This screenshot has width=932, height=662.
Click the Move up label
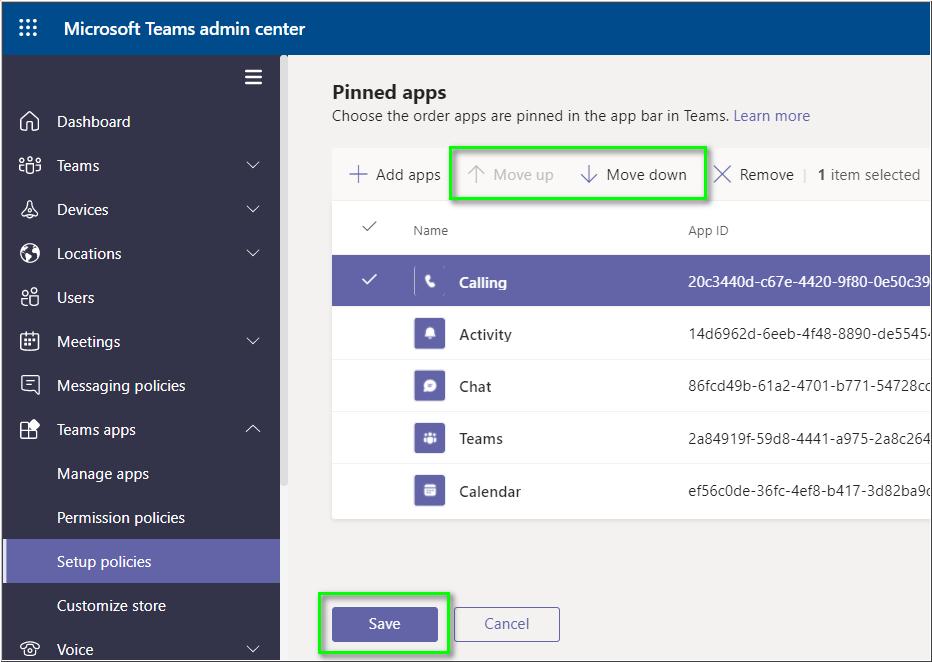[x=523, y=175]
